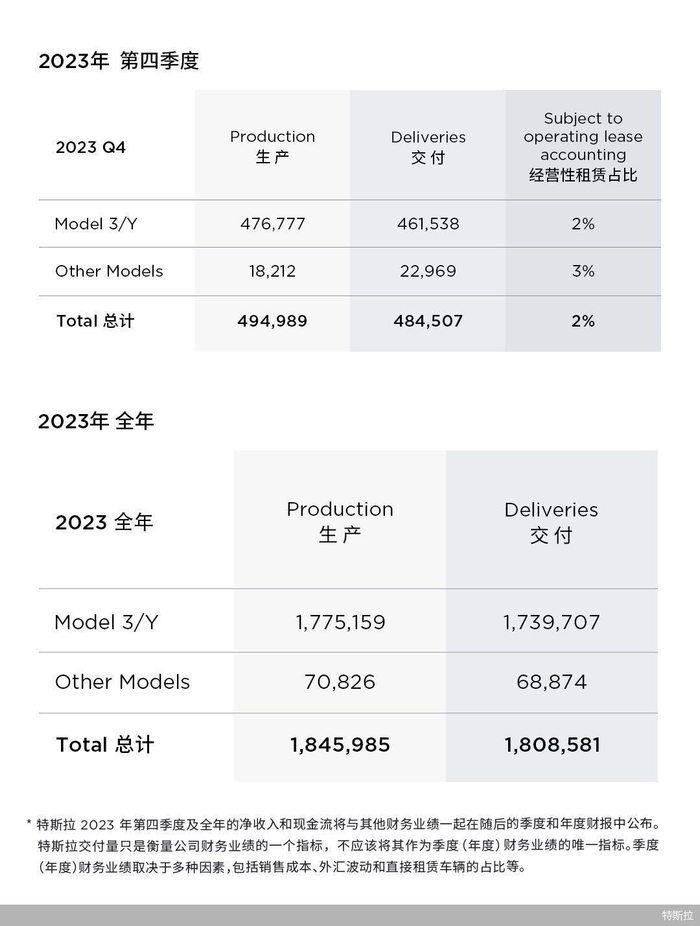Click Q4 Model 3/Y production value 476,777

tap(272, 224)
